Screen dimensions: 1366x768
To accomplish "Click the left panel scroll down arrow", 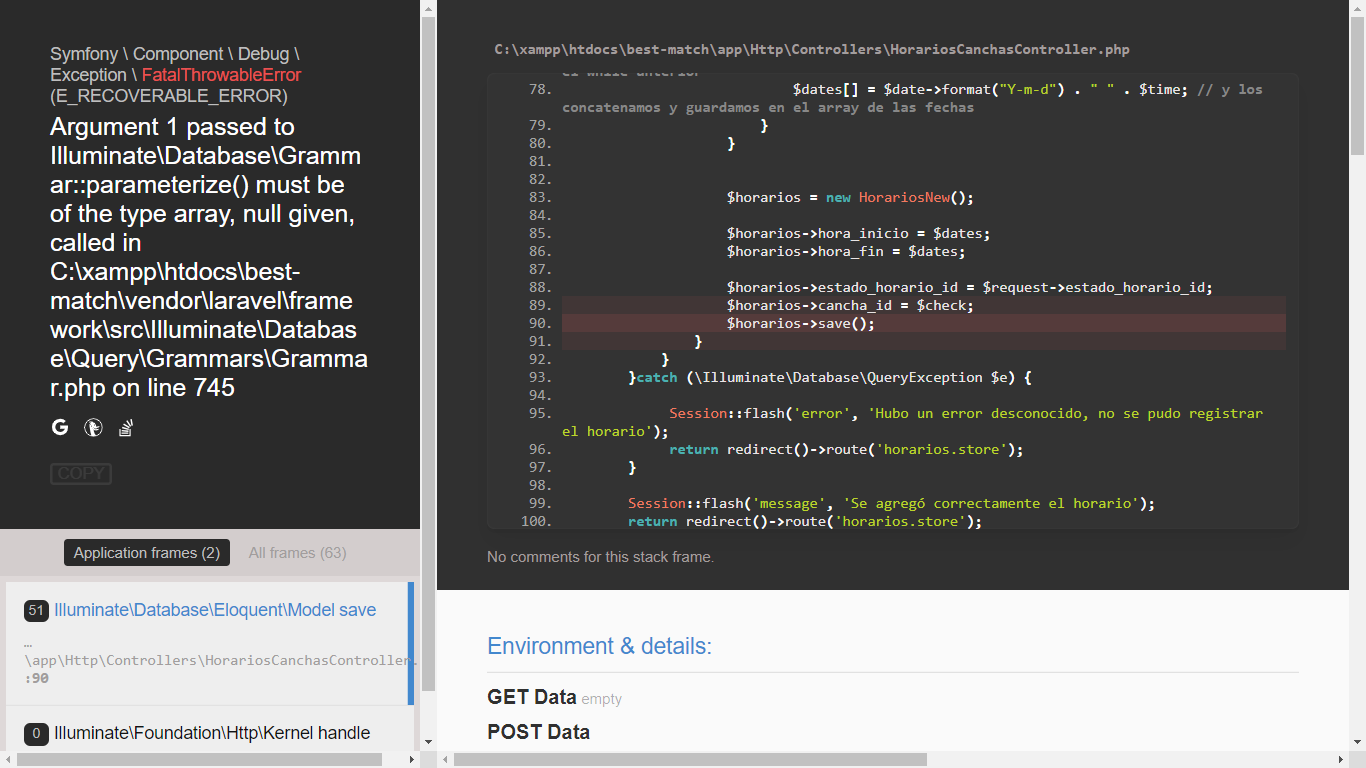I will [x=428, y=742].
